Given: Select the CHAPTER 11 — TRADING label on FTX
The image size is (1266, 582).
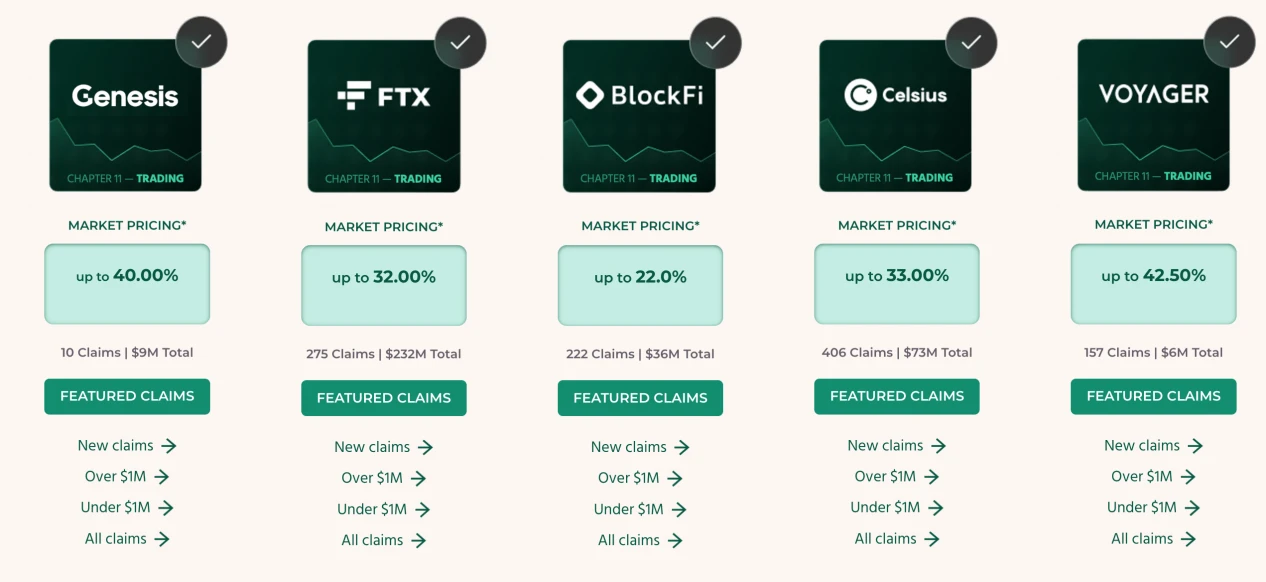Looking at the screenshot, I should pos(383,178).
